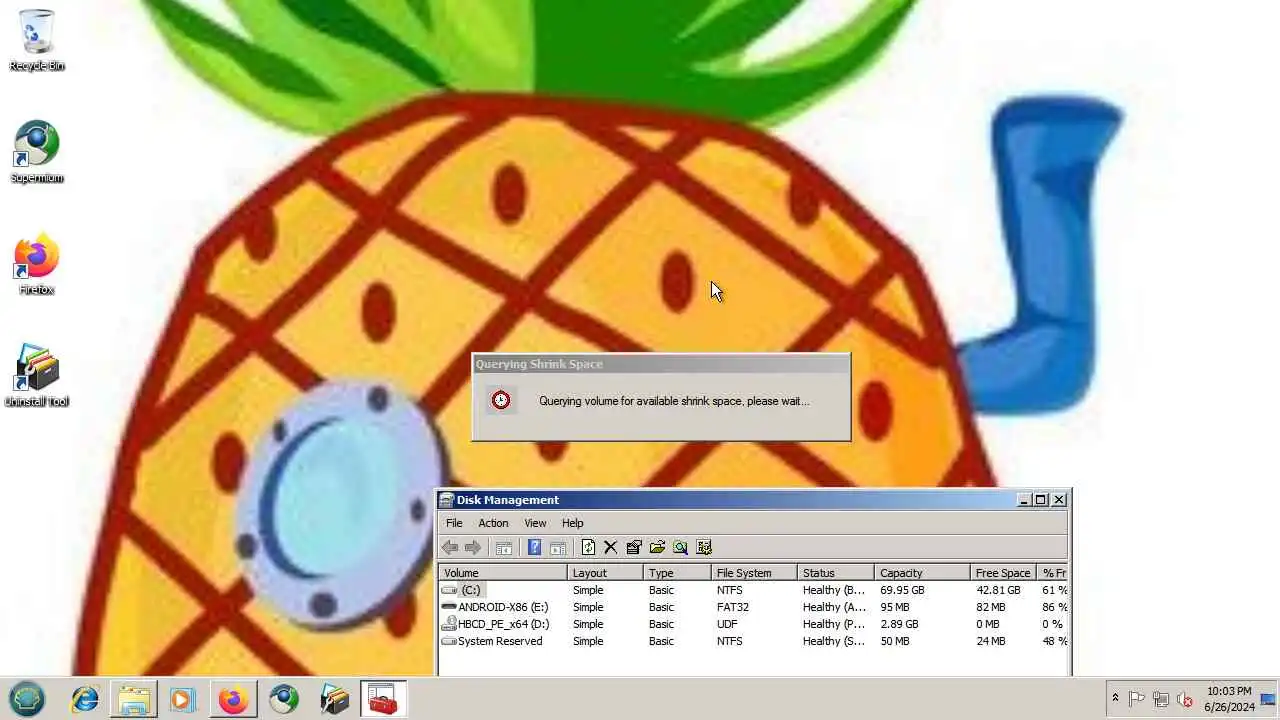Click the Delete (X) toolbar icon
Viewport: 1280px width, 720px height.
610,547
